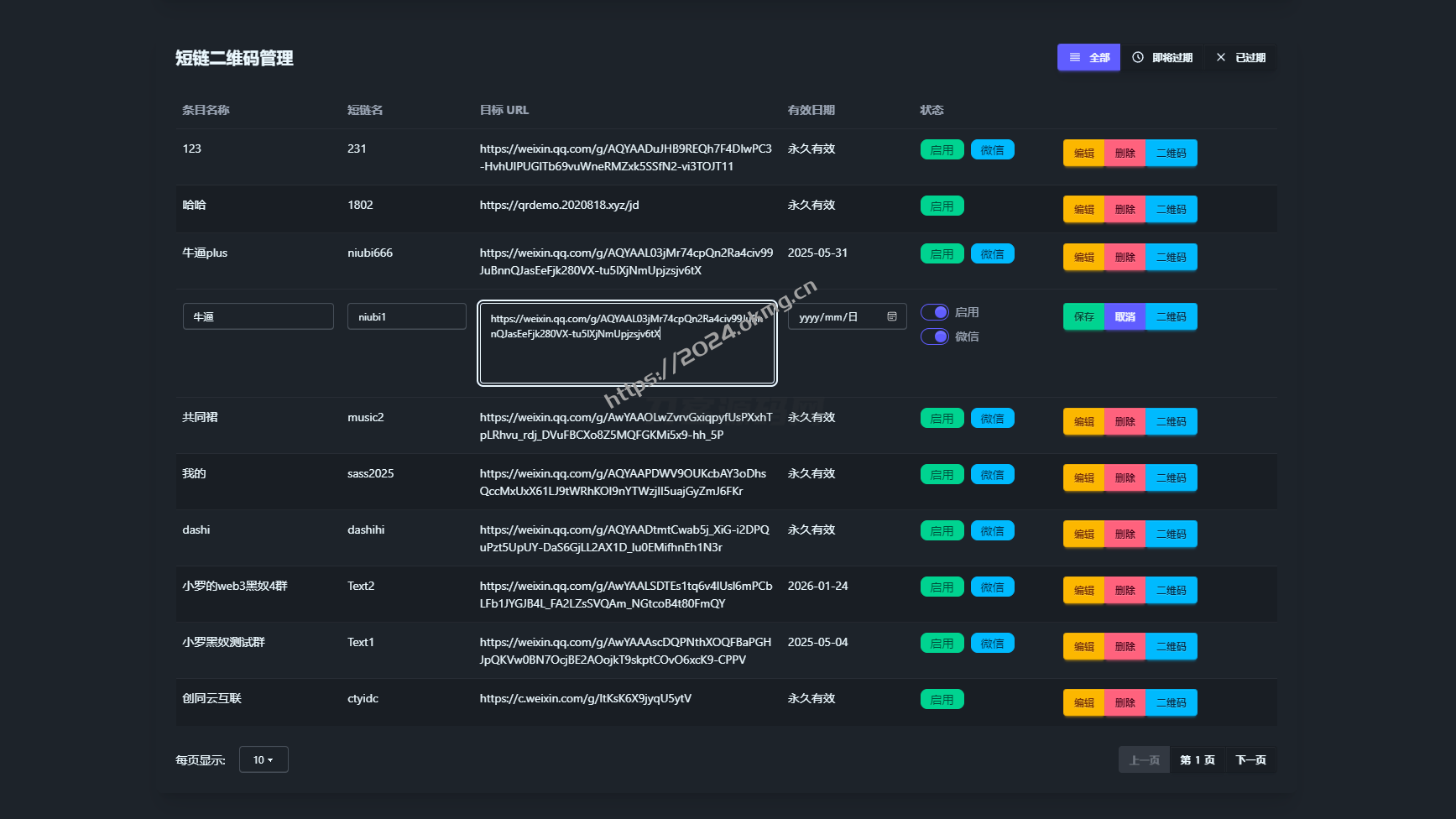
Task: Open the yyyy/mm/日 date picker field
Action: [839, 316]
